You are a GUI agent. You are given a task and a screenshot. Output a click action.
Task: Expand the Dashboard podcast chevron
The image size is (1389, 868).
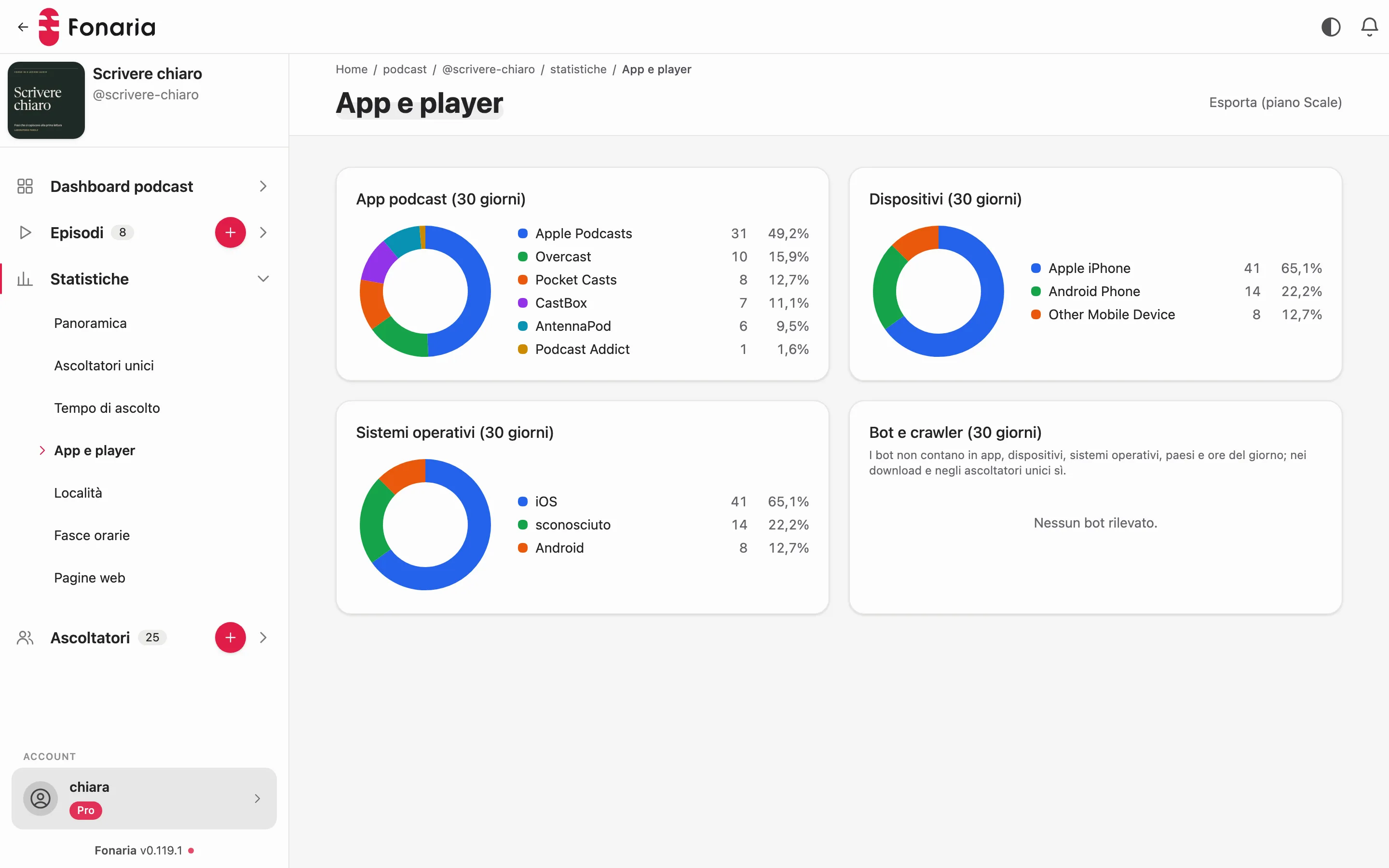coord(263,186)
